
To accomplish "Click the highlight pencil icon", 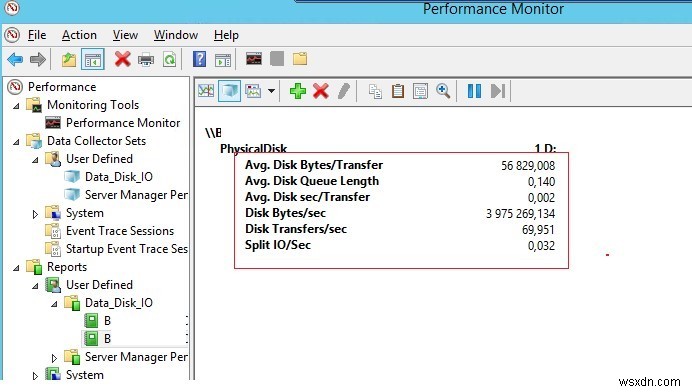I will click(x=344, y=91).
